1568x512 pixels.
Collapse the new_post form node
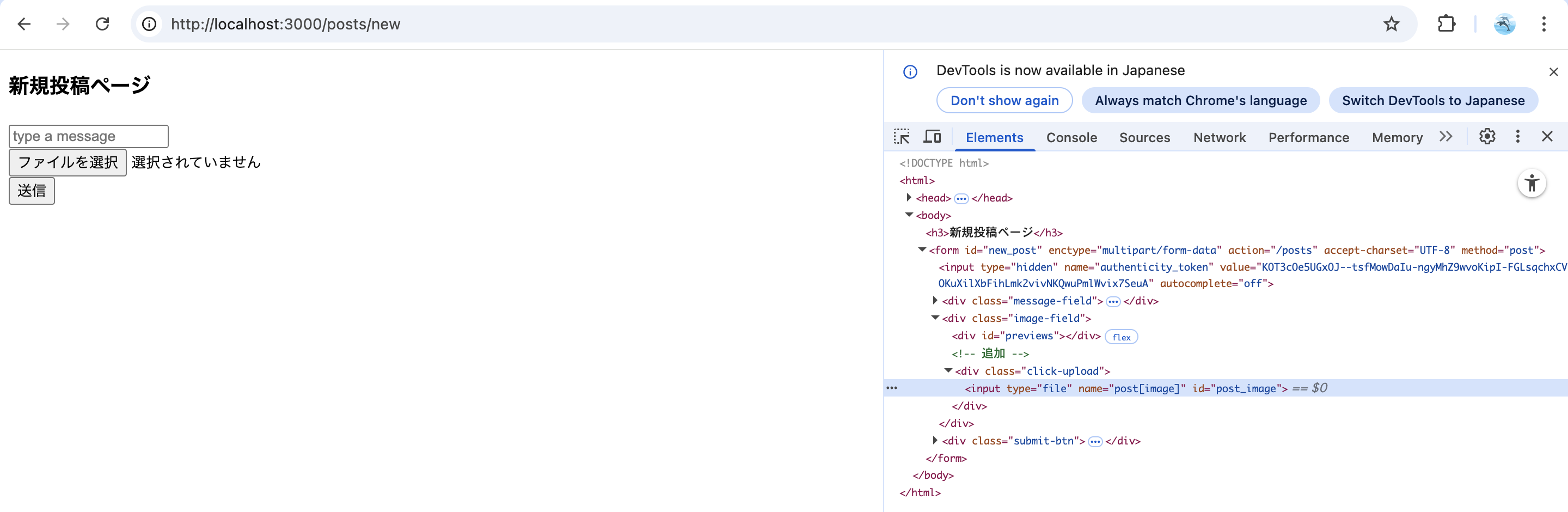(x=922, y=249)
